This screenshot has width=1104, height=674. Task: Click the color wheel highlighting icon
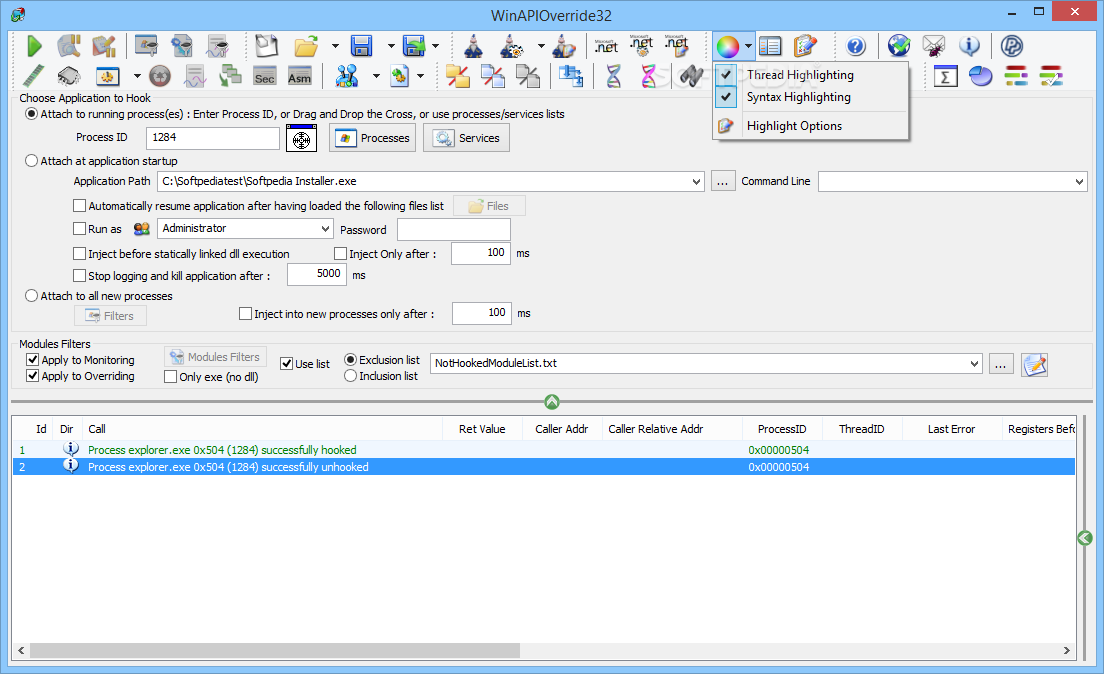[x=727, y=46]
